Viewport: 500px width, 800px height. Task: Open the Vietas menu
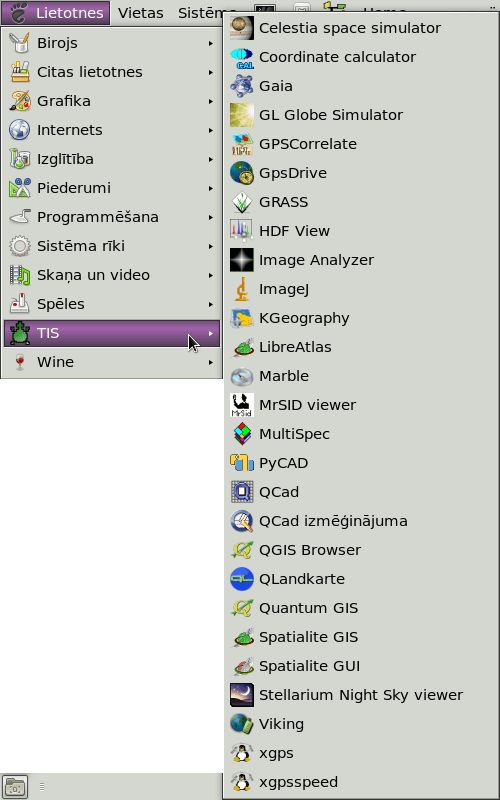141,13
